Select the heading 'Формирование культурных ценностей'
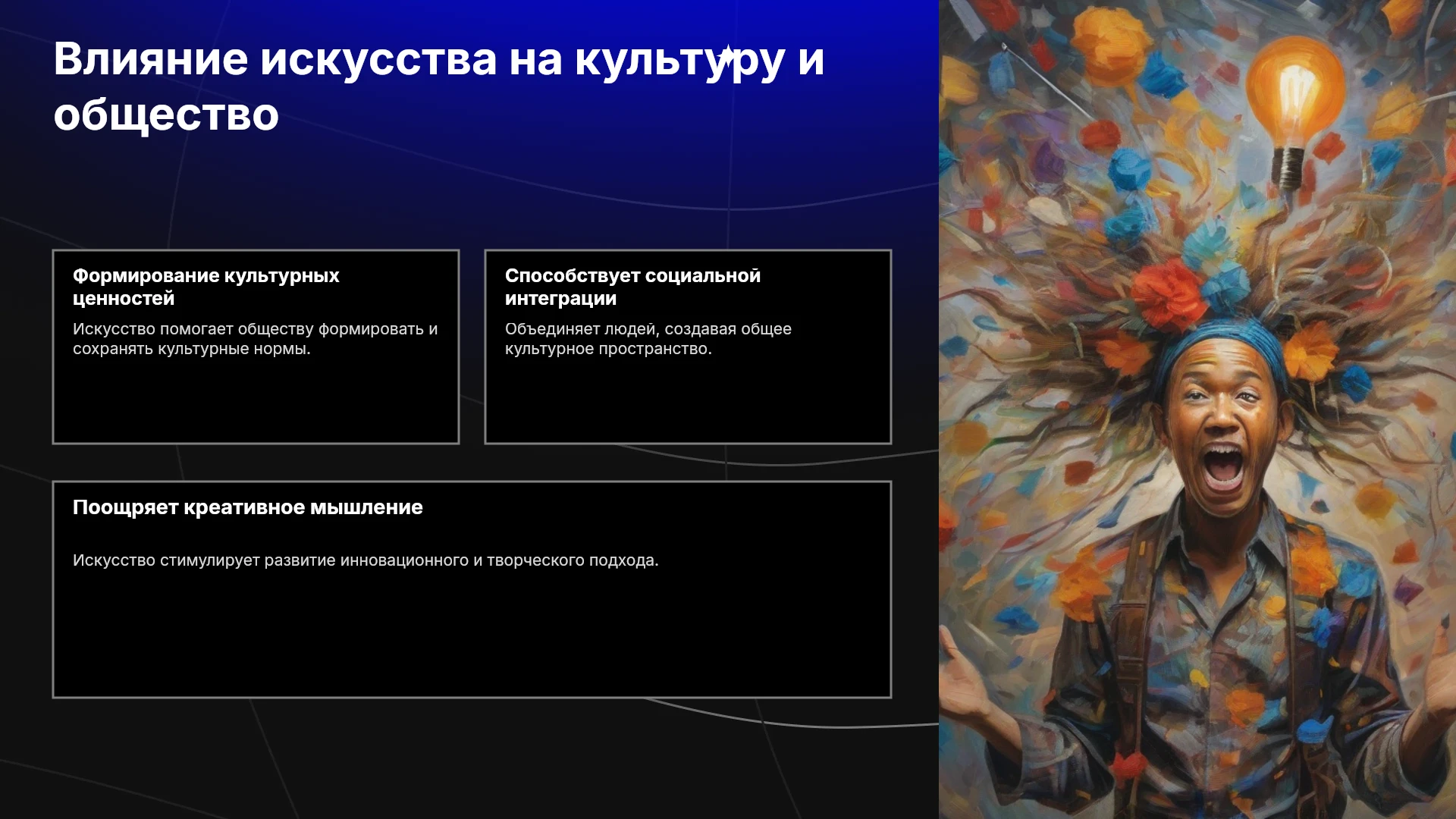Viewport: 1456px width, 819px height. [x=206, y=287]
